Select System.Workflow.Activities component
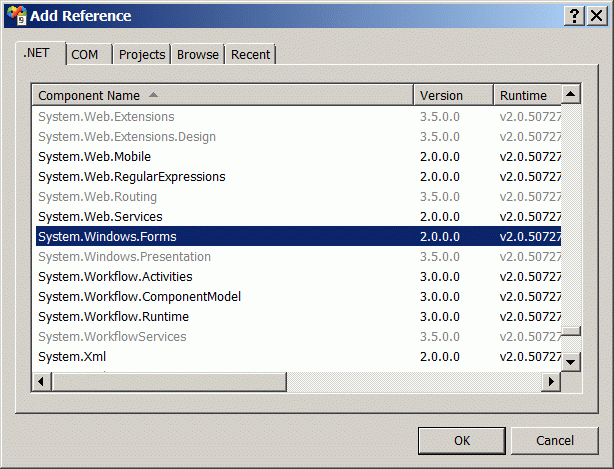Viewport: 614px width, 469px height. pyautogui.click(x=298, y=276)
